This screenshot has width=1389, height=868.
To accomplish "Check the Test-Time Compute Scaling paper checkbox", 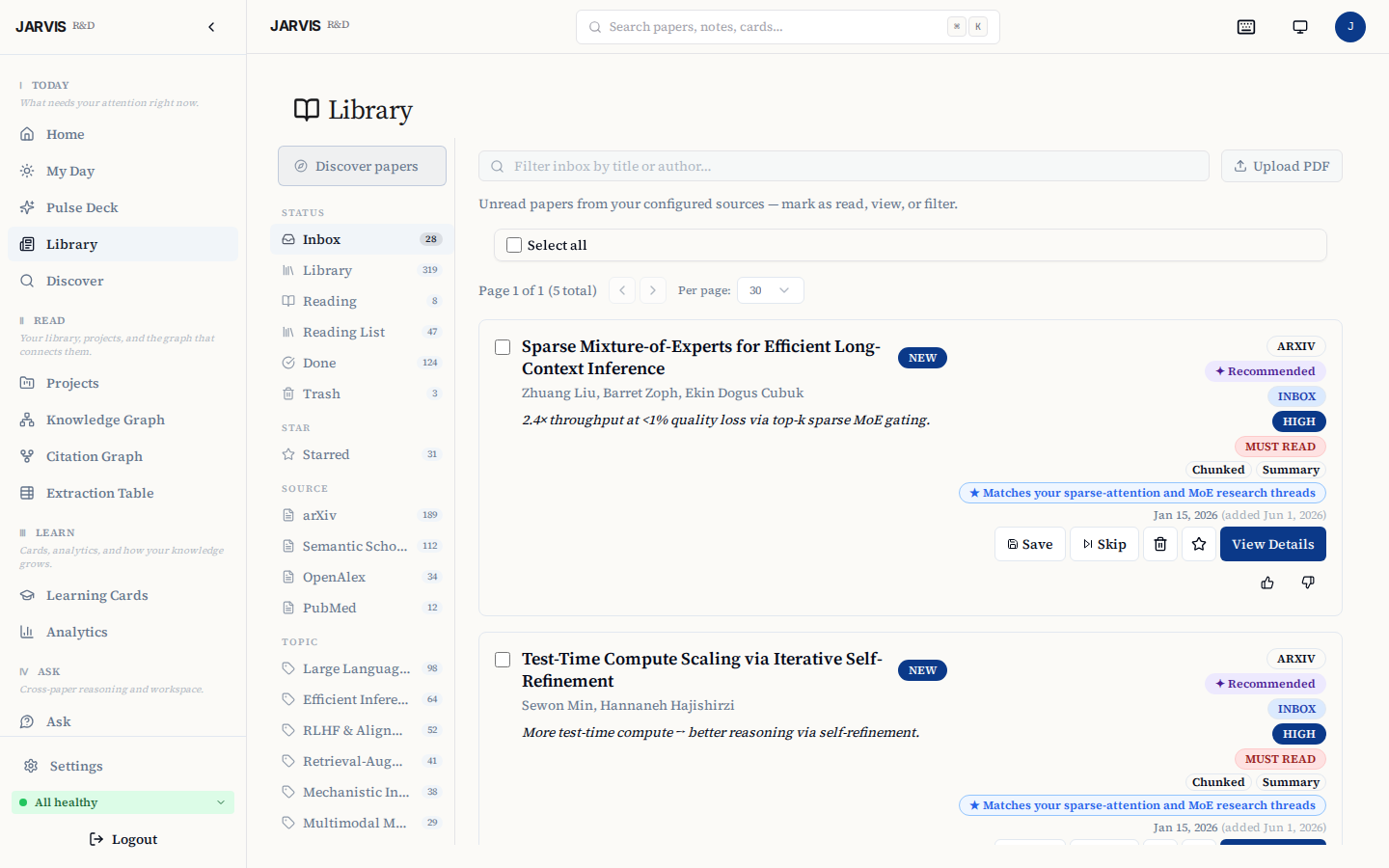I will (x=503, y=660).
